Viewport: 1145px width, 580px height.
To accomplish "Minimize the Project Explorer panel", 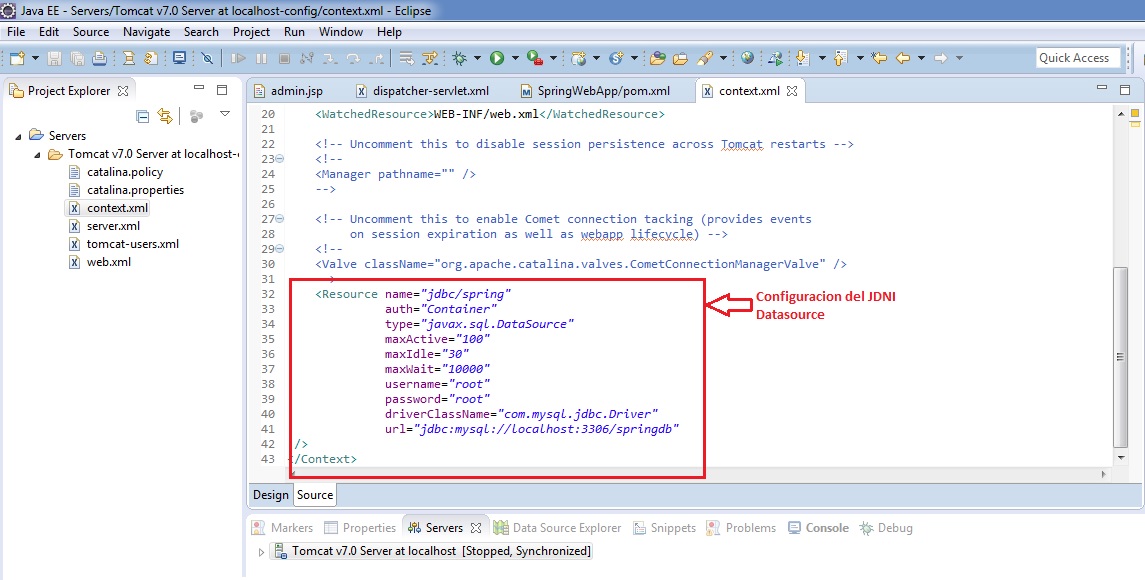I will tap(199, 89).
